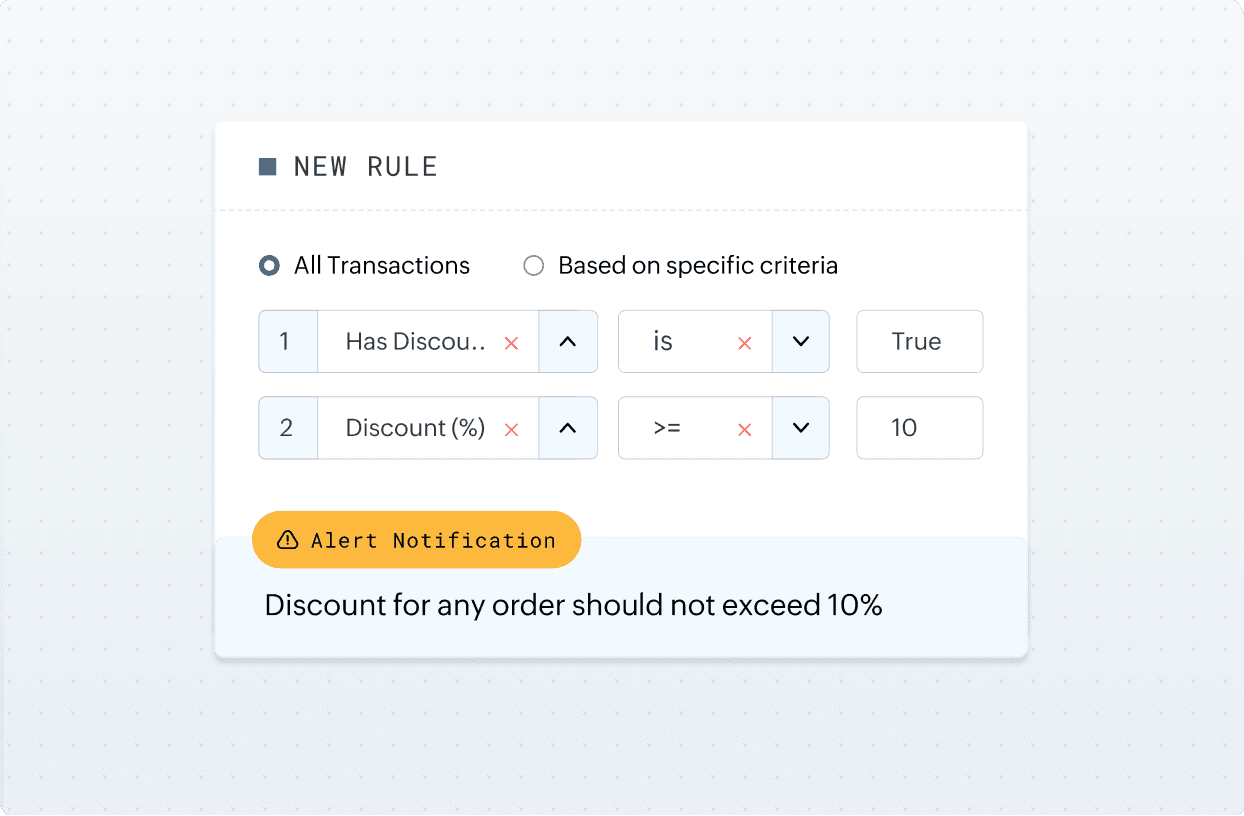Remove the >= operator using its red X
Image resolution: width=1244 pixels, height=816 pixels.
pos(744,429)
